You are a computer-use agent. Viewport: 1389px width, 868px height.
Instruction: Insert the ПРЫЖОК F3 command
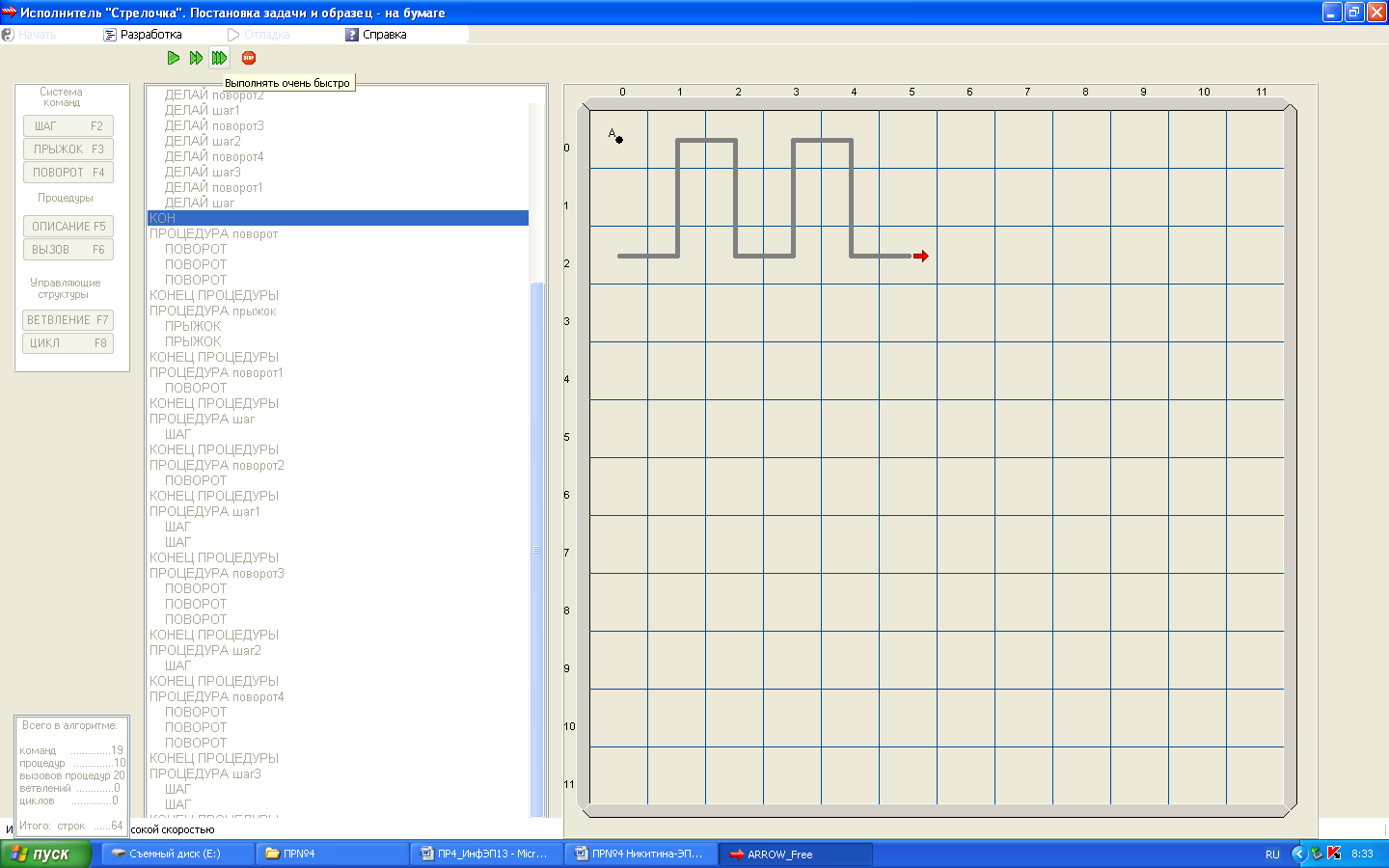[68, 149]
